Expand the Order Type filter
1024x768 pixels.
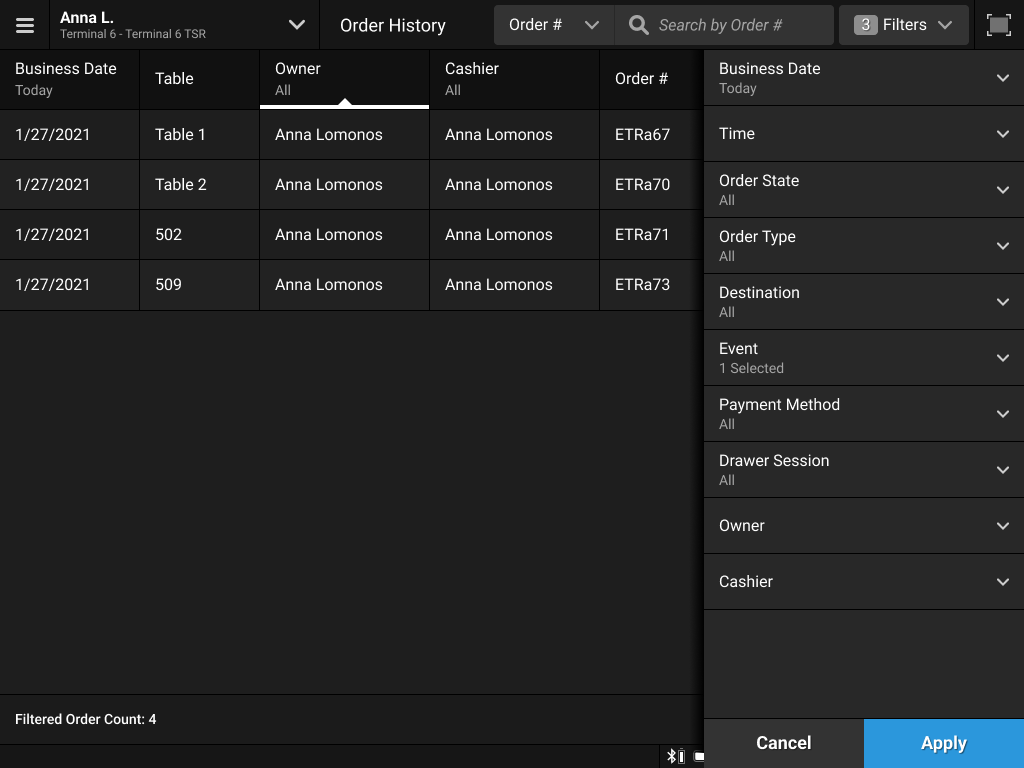pyautogui.click(x=862, y=245)
